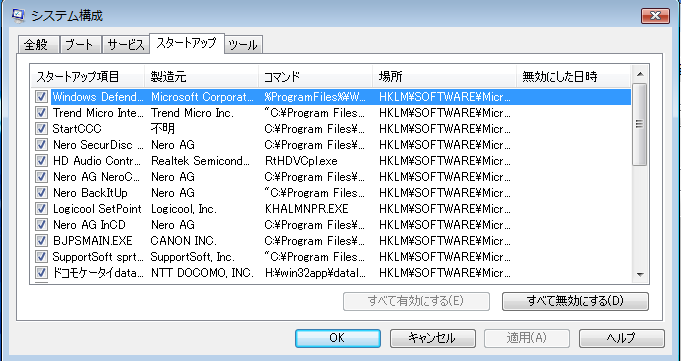Disable Nero BackItUp at startup

coord(41,193)
